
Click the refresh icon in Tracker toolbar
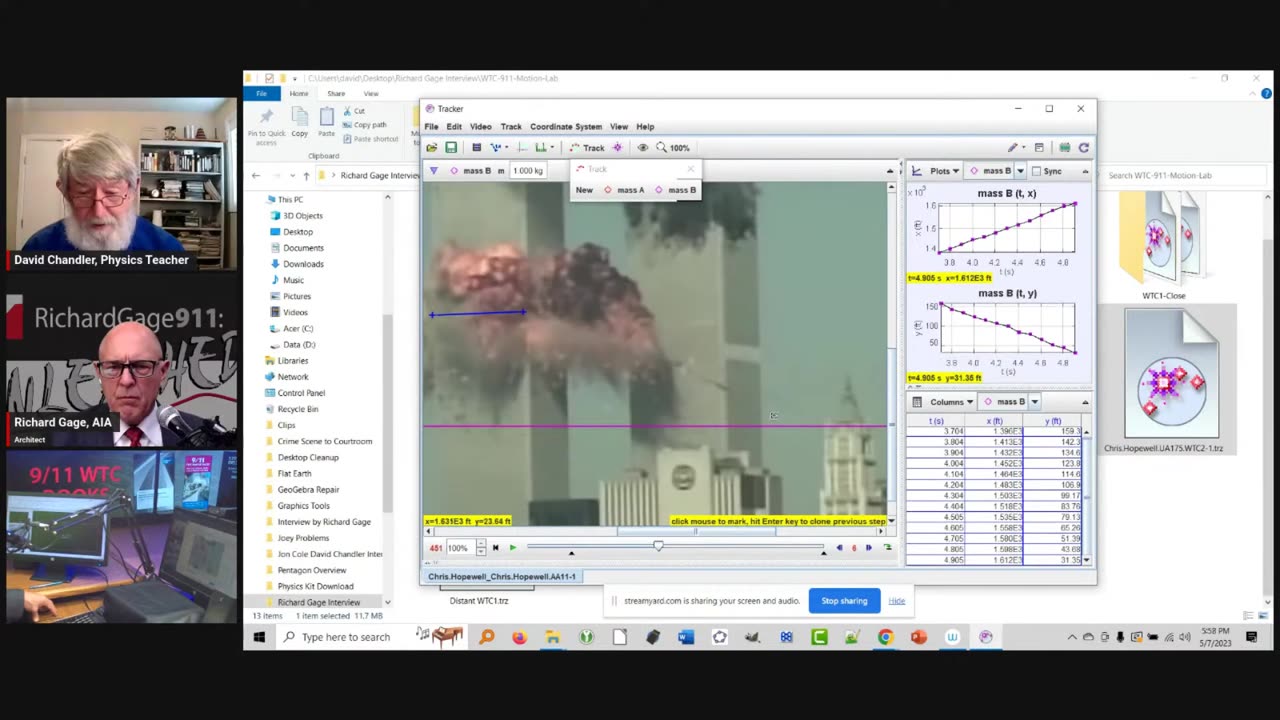click(1083, 147)
